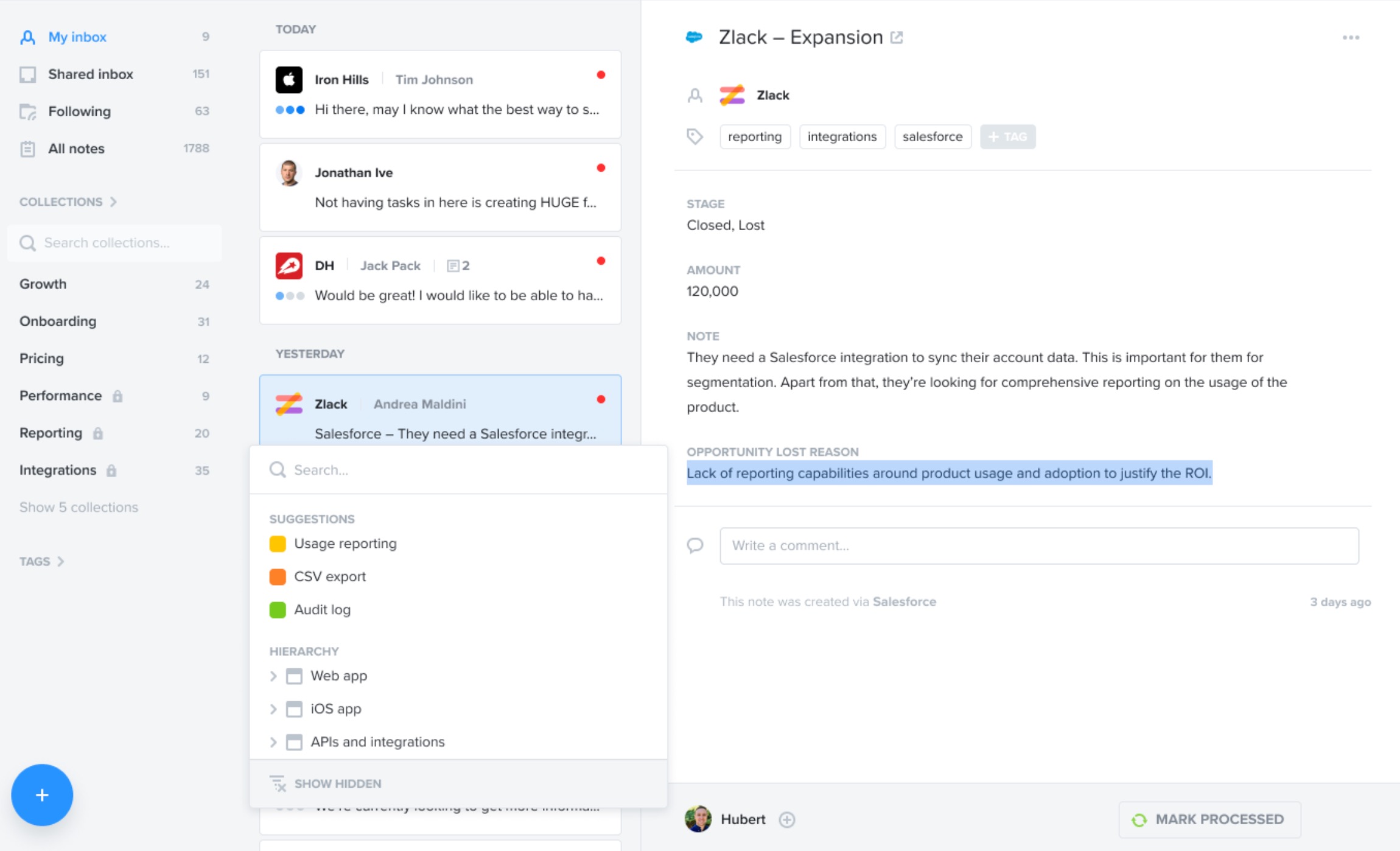
Task: Expand the COLLECTIONS section chevron
Action: click(113, 202)
